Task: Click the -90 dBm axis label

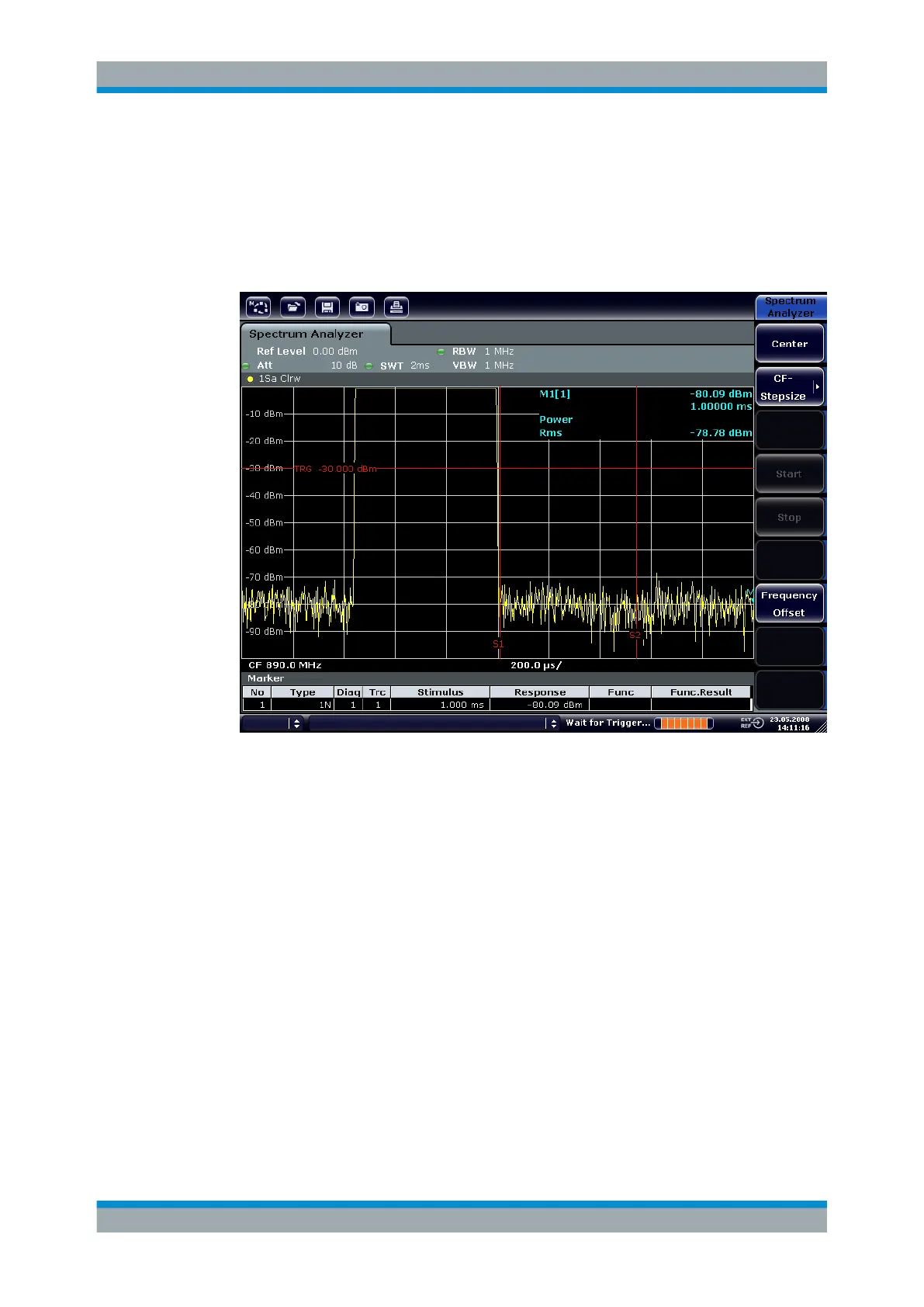Action: 264,632
